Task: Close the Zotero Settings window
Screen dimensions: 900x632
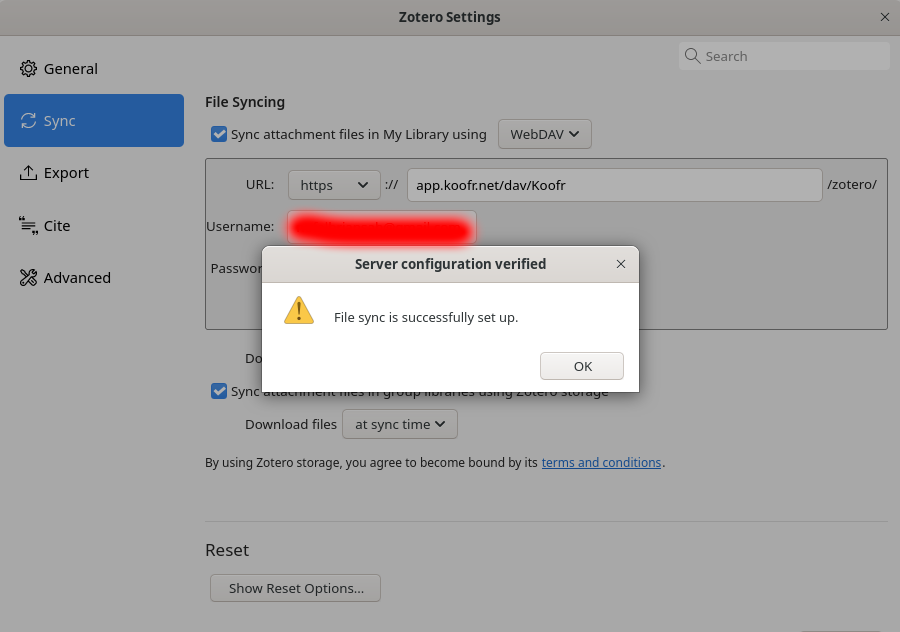Action: coord(885,17)
